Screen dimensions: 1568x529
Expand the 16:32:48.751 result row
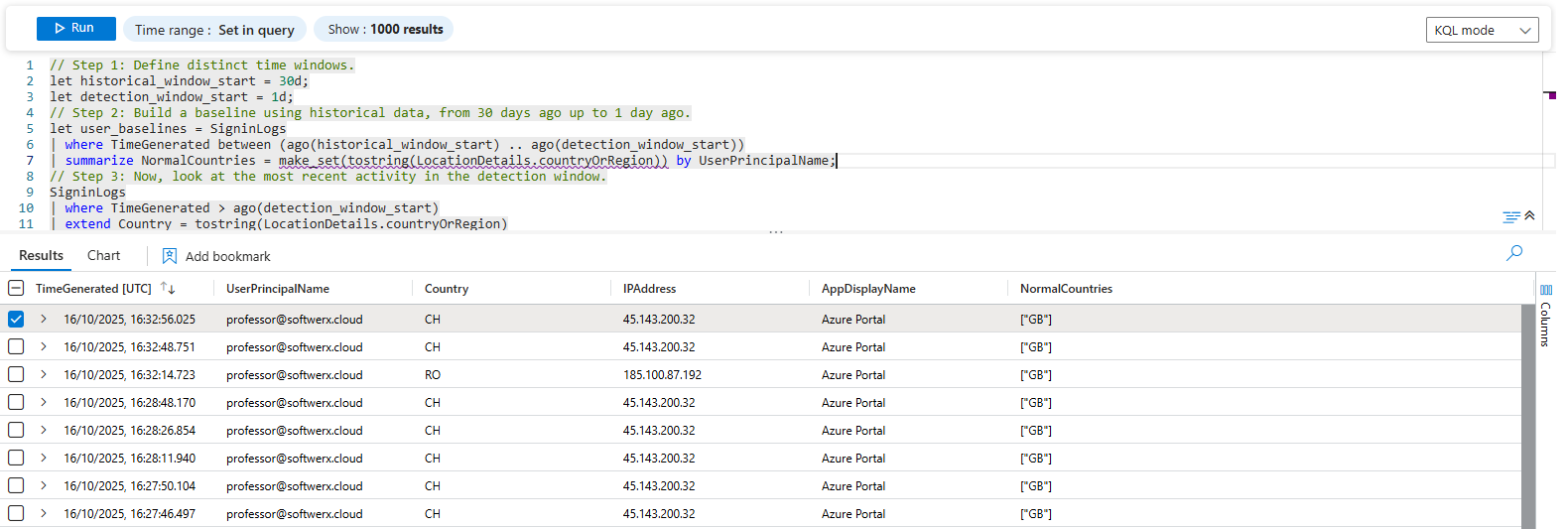(x=44, y=347)
